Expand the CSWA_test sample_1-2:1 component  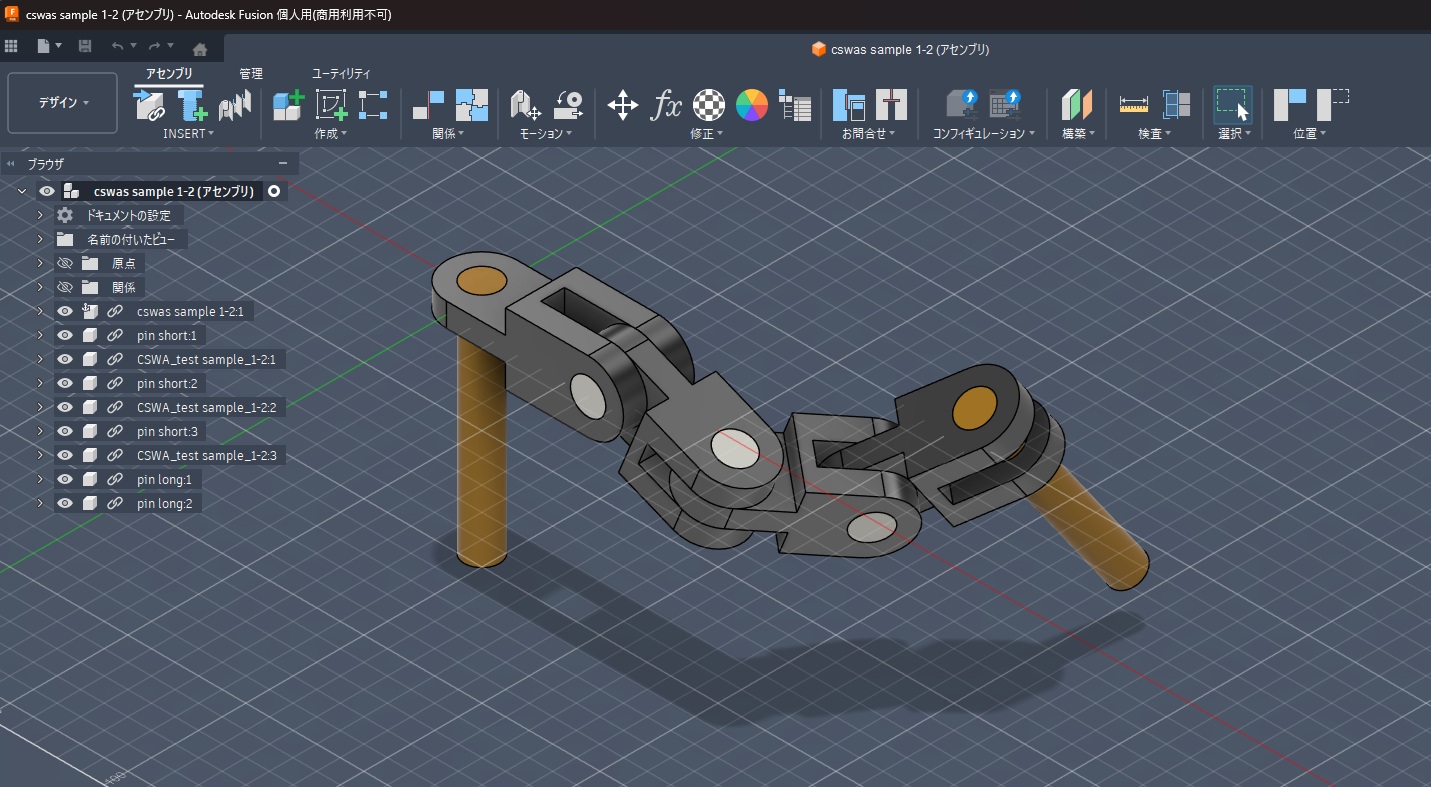40,359
